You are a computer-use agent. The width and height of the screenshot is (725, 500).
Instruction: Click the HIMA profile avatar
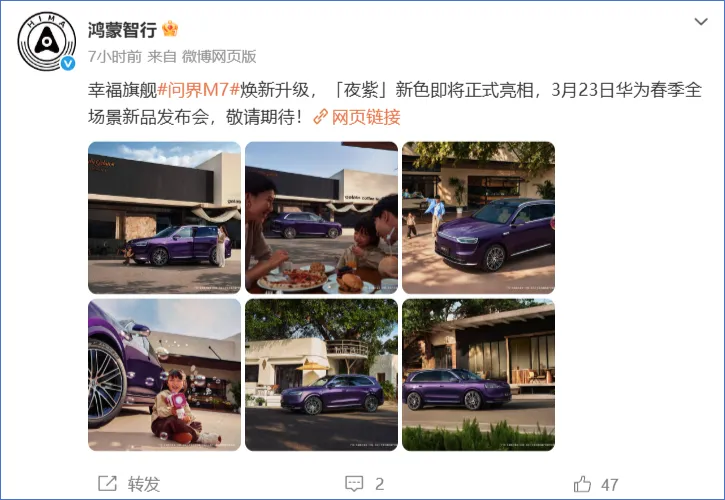tap(47, 42)
